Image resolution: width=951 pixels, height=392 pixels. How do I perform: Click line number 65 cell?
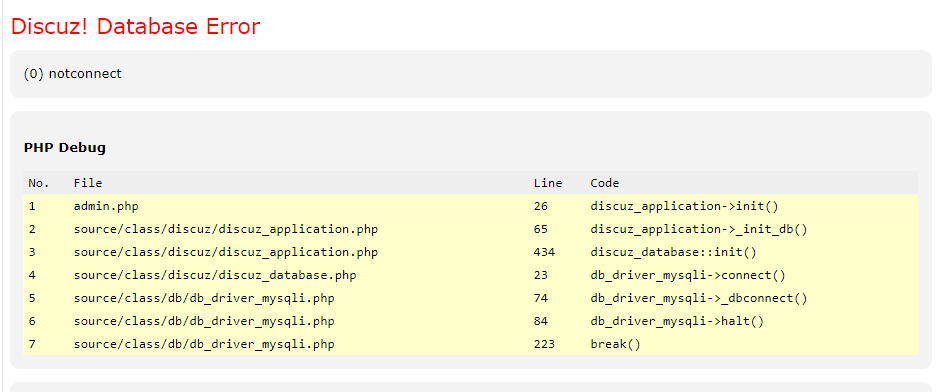pos(540,229)
